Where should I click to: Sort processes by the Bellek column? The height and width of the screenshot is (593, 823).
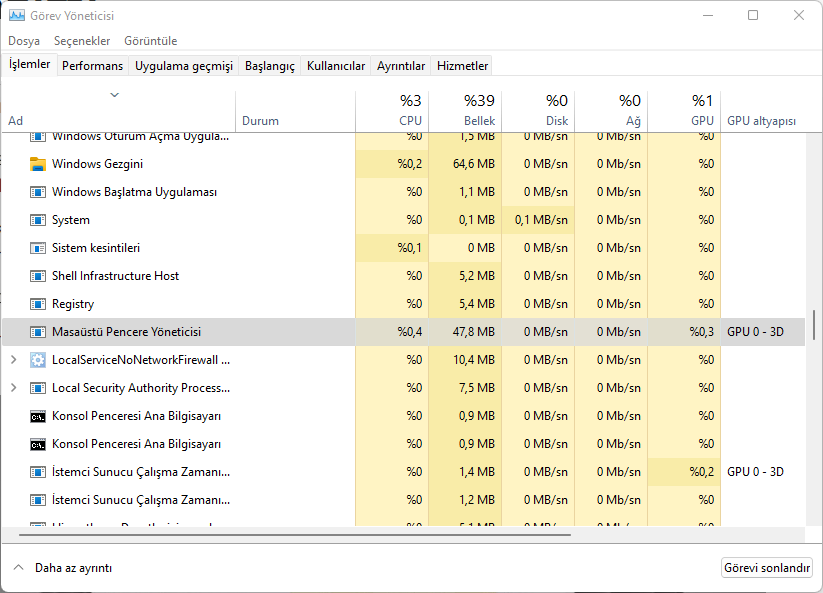point(465,110)
